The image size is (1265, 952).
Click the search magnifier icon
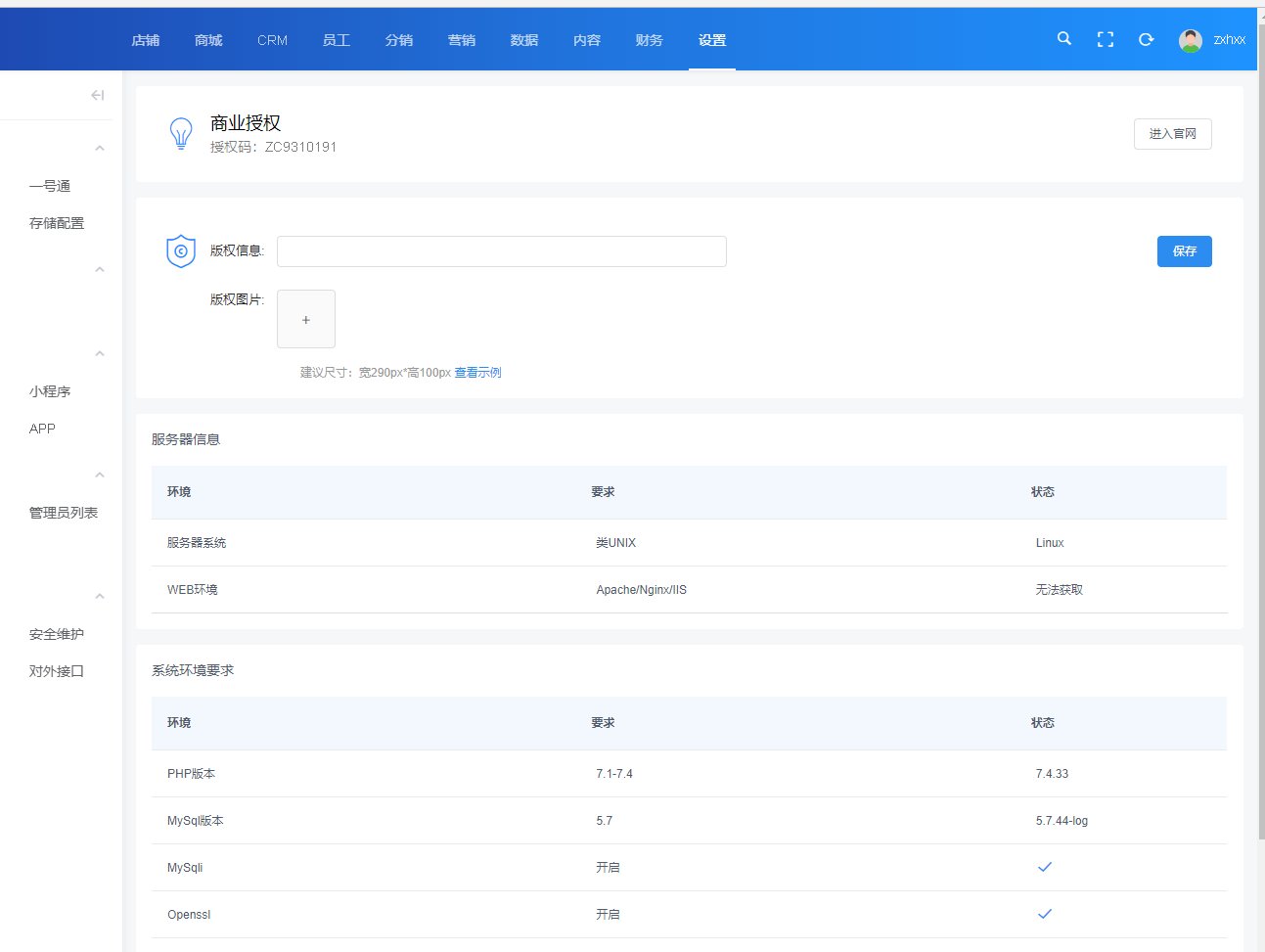1064,39
